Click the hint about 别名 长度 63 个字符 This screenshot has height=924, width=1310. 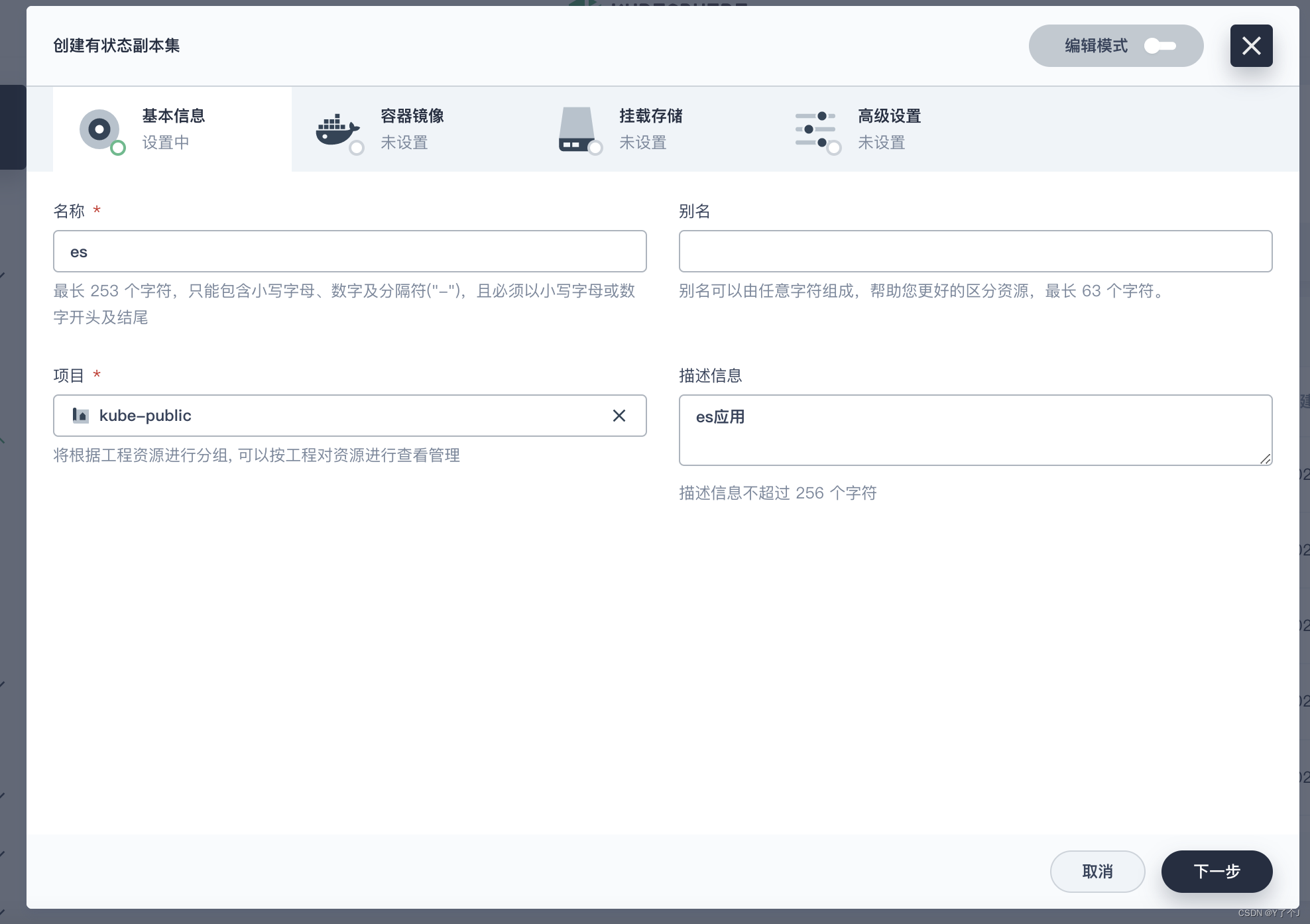(x=923, y=291)
